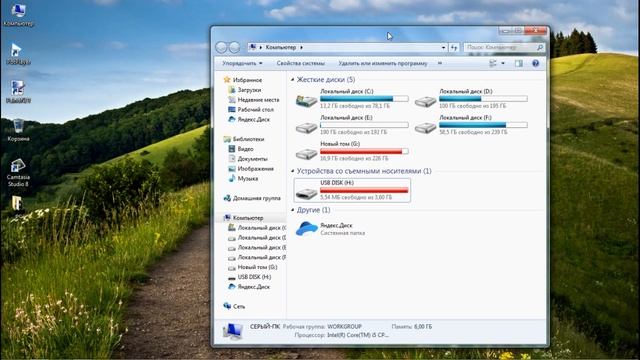
Task: Click USB DISK (H:) red capacity bar
Action: click(364, 190)
